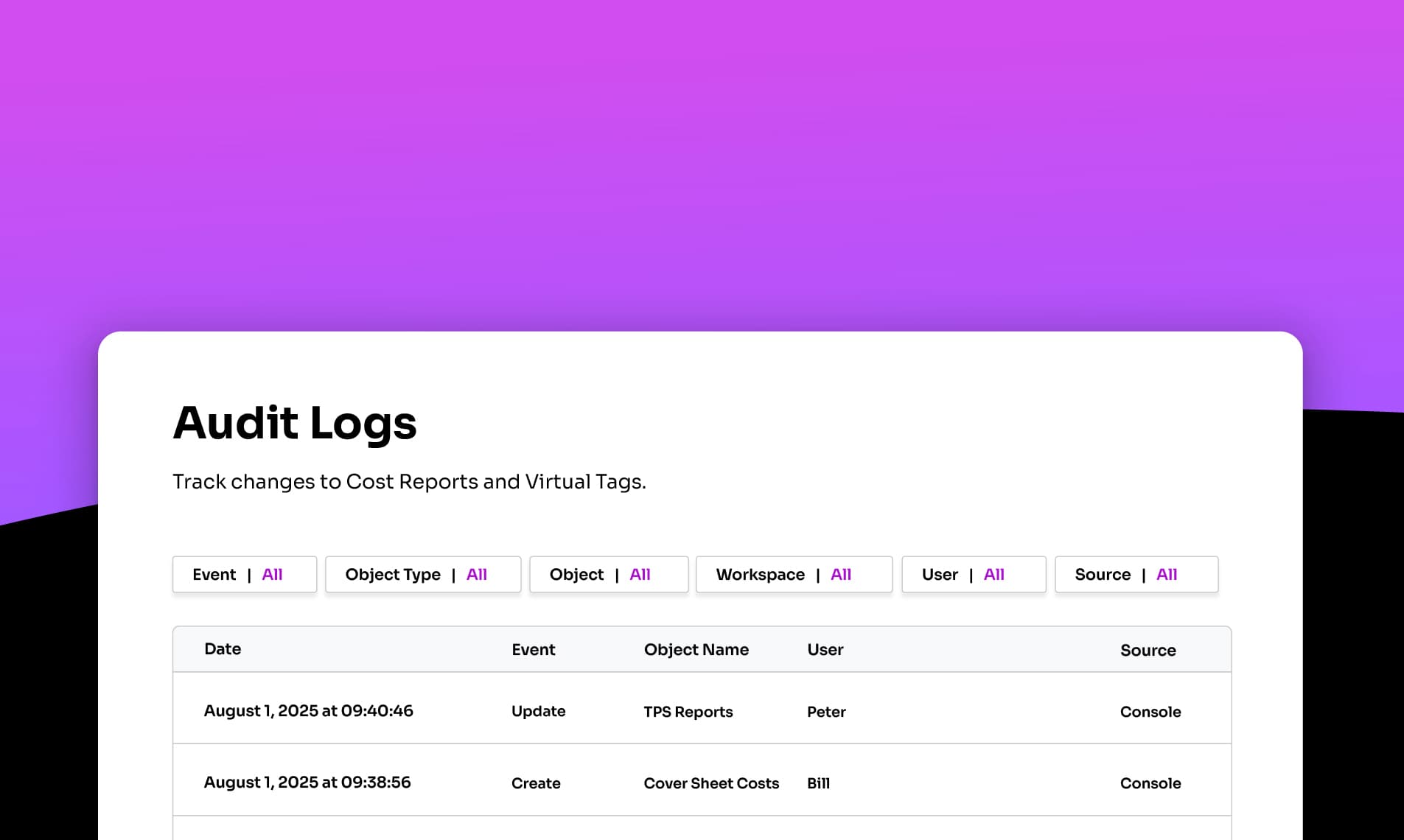1404x840 pixels.
Task: Sort the table by Event column
Action: 534,649
